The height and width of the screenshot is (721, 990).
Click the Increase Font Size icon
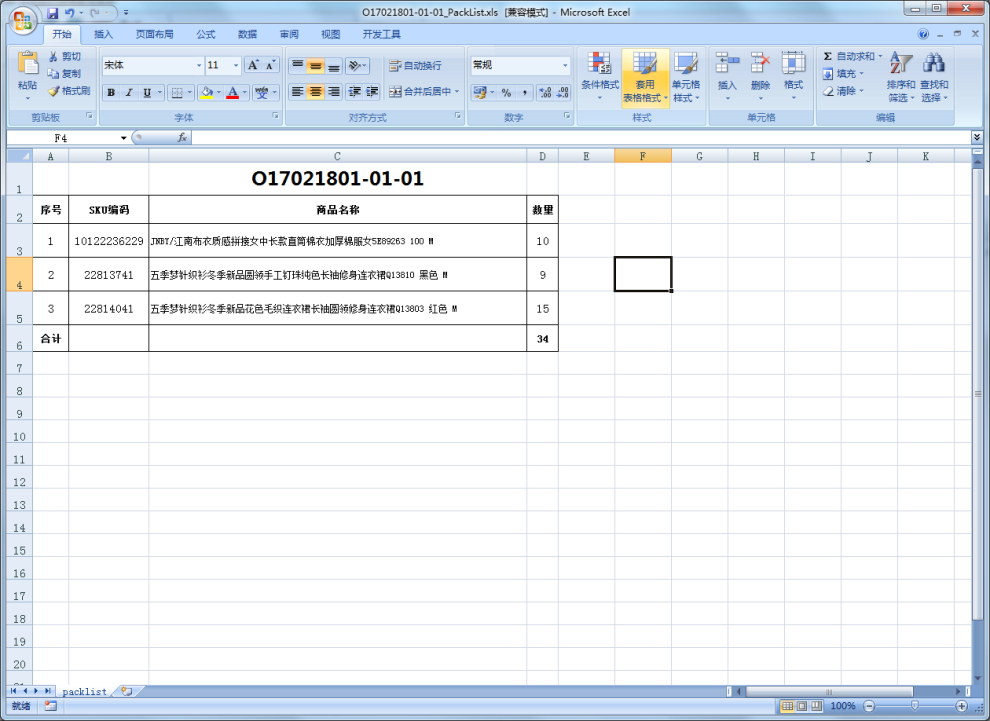coord(253,65)
